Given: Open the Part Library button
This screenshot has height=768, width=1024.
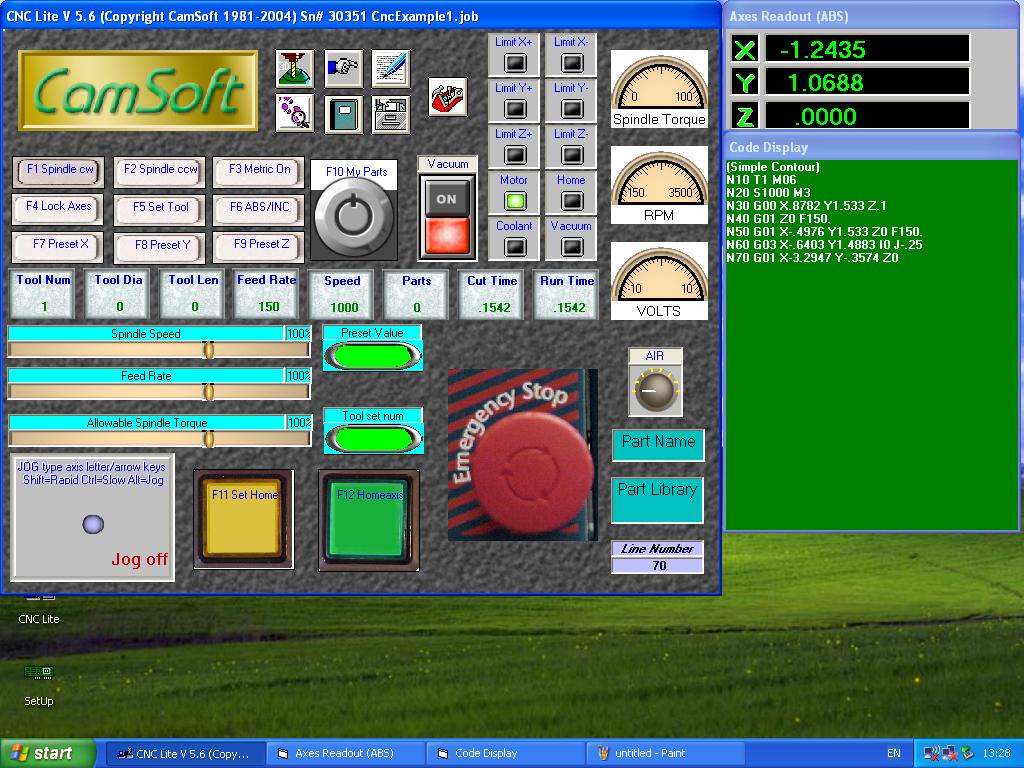Looking at the screenshot, I should pyautogui.click(x=658, y=500).
